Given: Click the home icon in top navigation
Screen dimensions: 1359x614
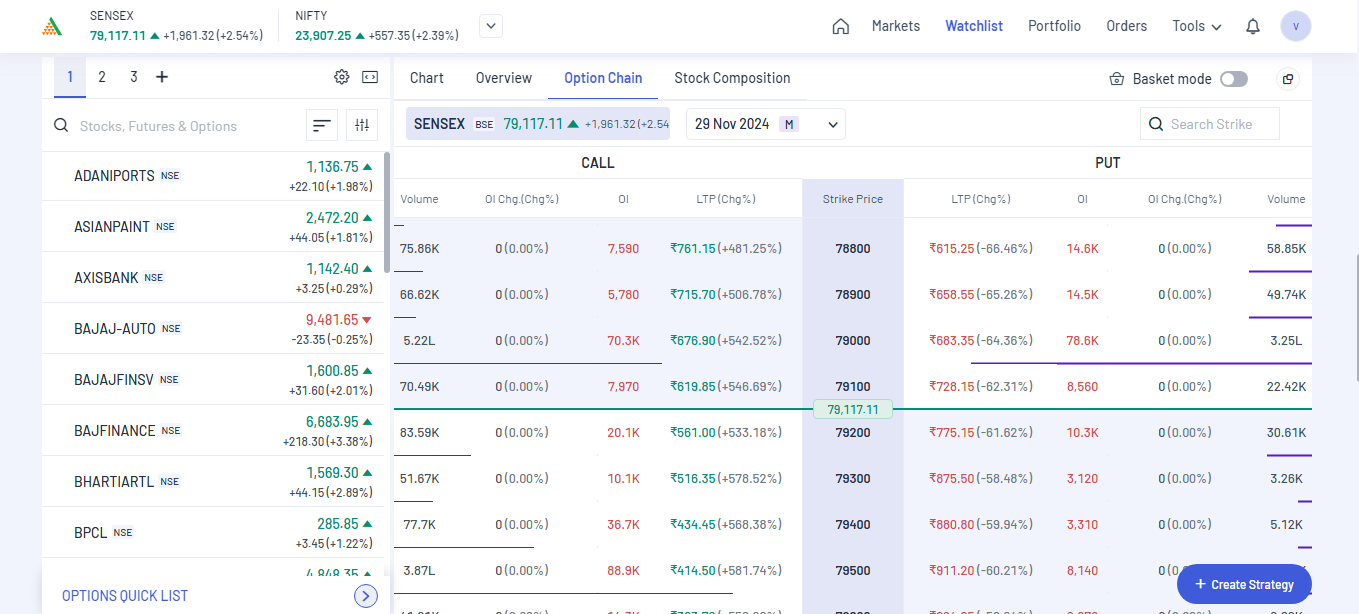Looking at the screenshot, I should [x=840, y=27].
